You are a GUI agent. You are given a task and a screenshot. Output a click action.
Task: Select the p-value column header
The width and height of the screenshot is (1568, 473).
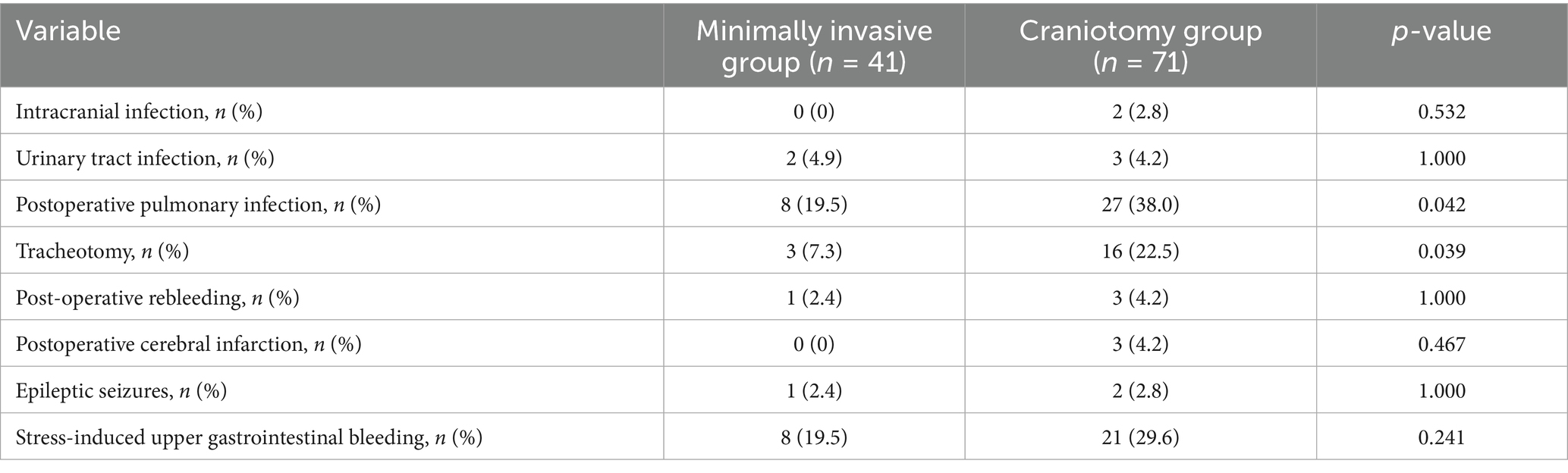point(1442,31)
